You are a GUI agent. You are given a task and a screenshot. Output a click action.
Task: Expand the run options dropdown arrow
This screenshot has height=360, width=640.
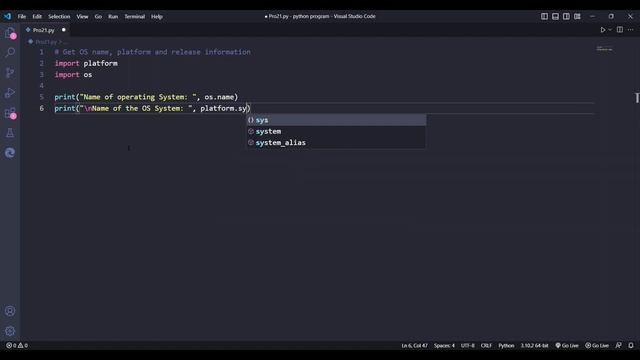tap(610, 30)
